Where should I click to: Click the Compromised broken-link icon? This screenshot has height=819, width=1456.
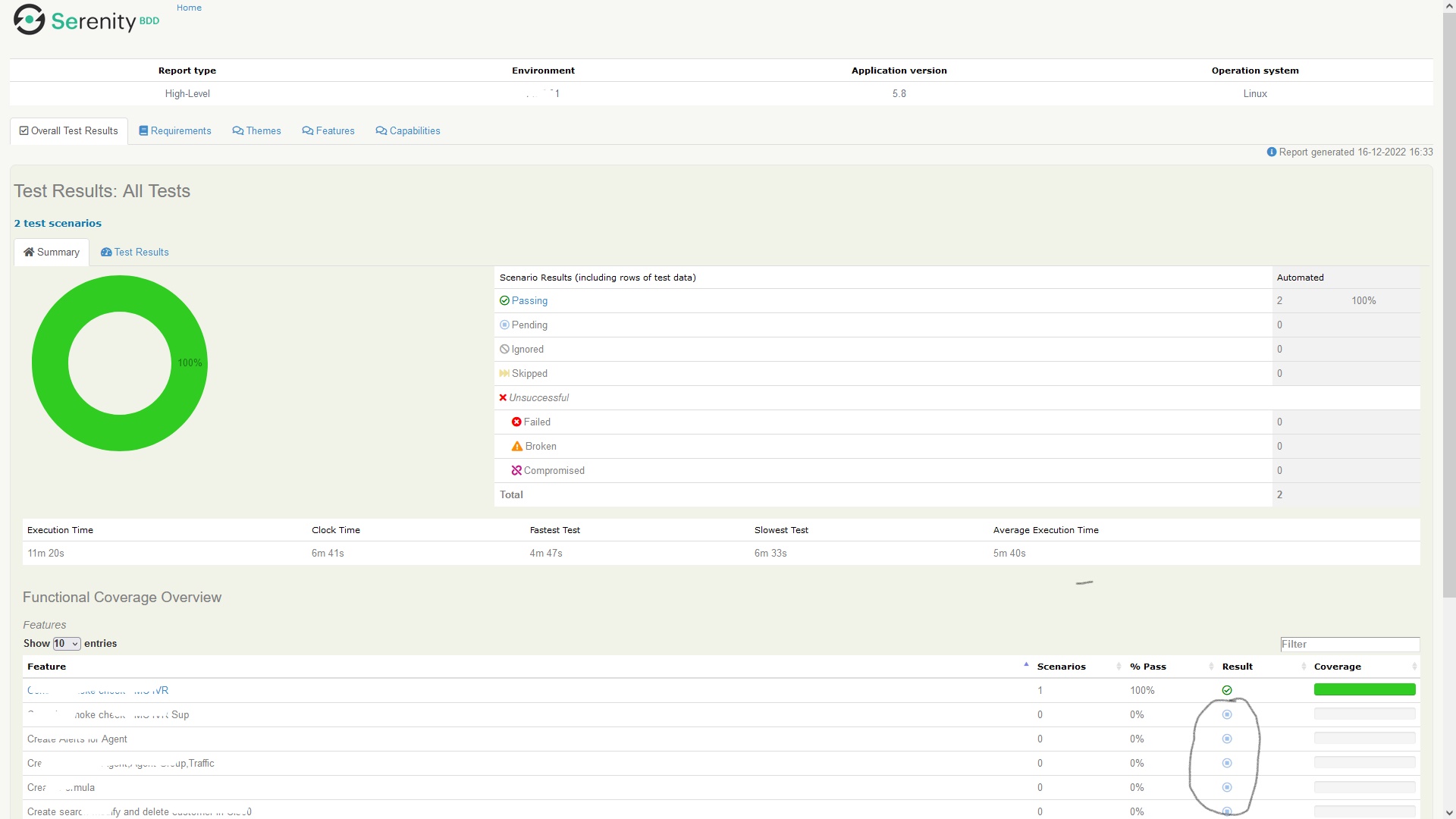(x=517, y=470)
